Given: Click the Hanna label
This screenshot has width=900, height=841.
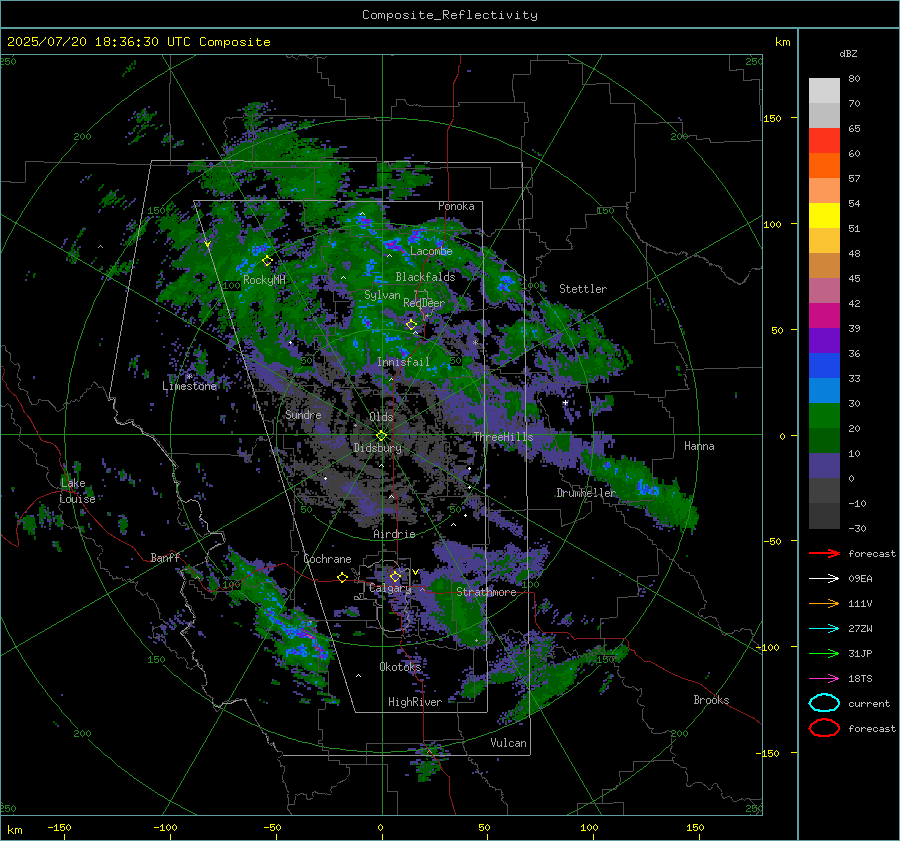Looking at the screenshot, I should click(x=699, y=446).
